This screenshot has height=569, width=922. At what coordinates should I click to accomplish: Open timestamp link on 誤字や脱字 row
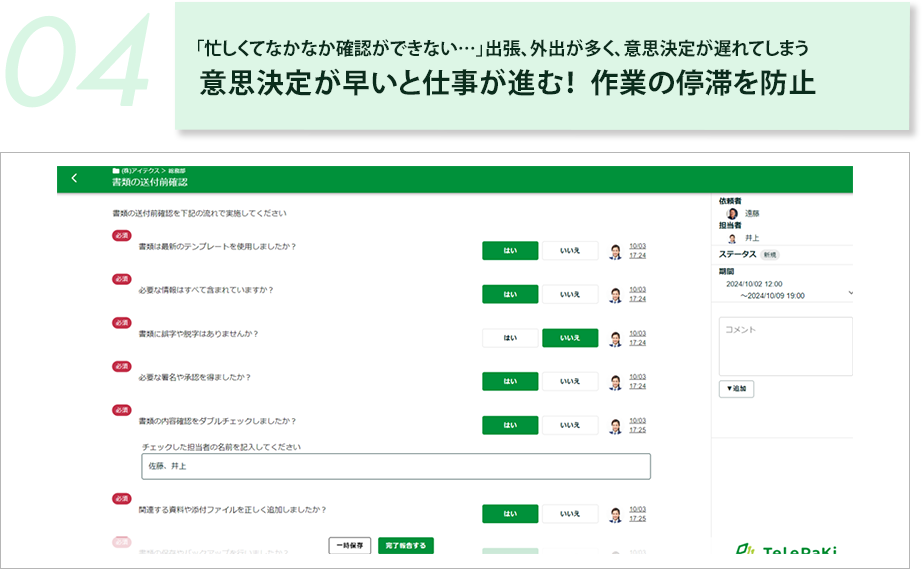(637, 338)
